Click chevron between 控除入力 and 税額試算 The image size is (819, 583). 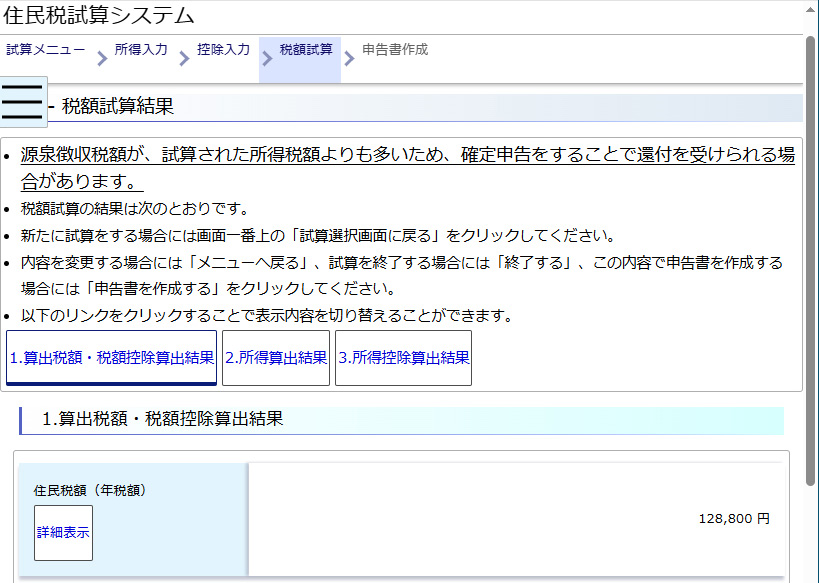[266, 59]
